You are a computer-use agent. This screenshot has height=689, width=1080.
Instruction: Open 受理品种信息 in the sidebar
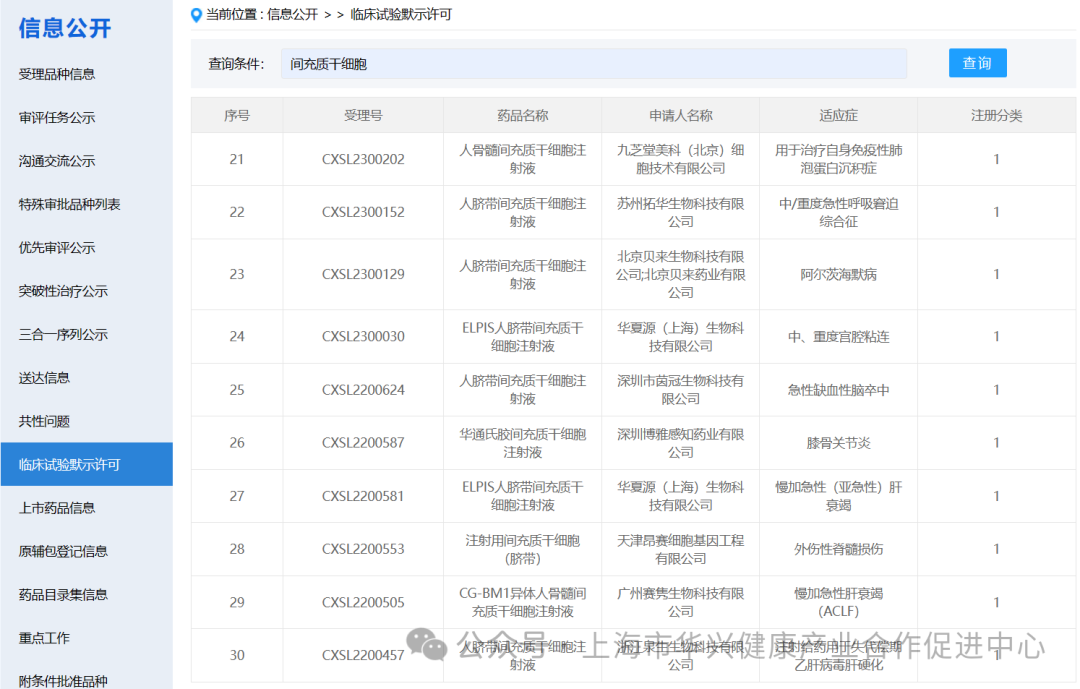[57, 74]
